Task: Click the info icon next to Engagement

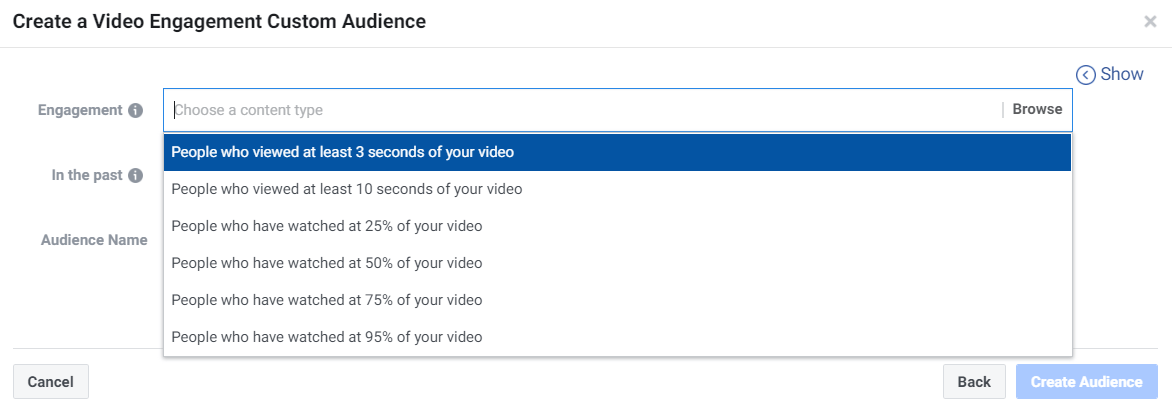Action: pyautogui.click(x=135, y=111)
